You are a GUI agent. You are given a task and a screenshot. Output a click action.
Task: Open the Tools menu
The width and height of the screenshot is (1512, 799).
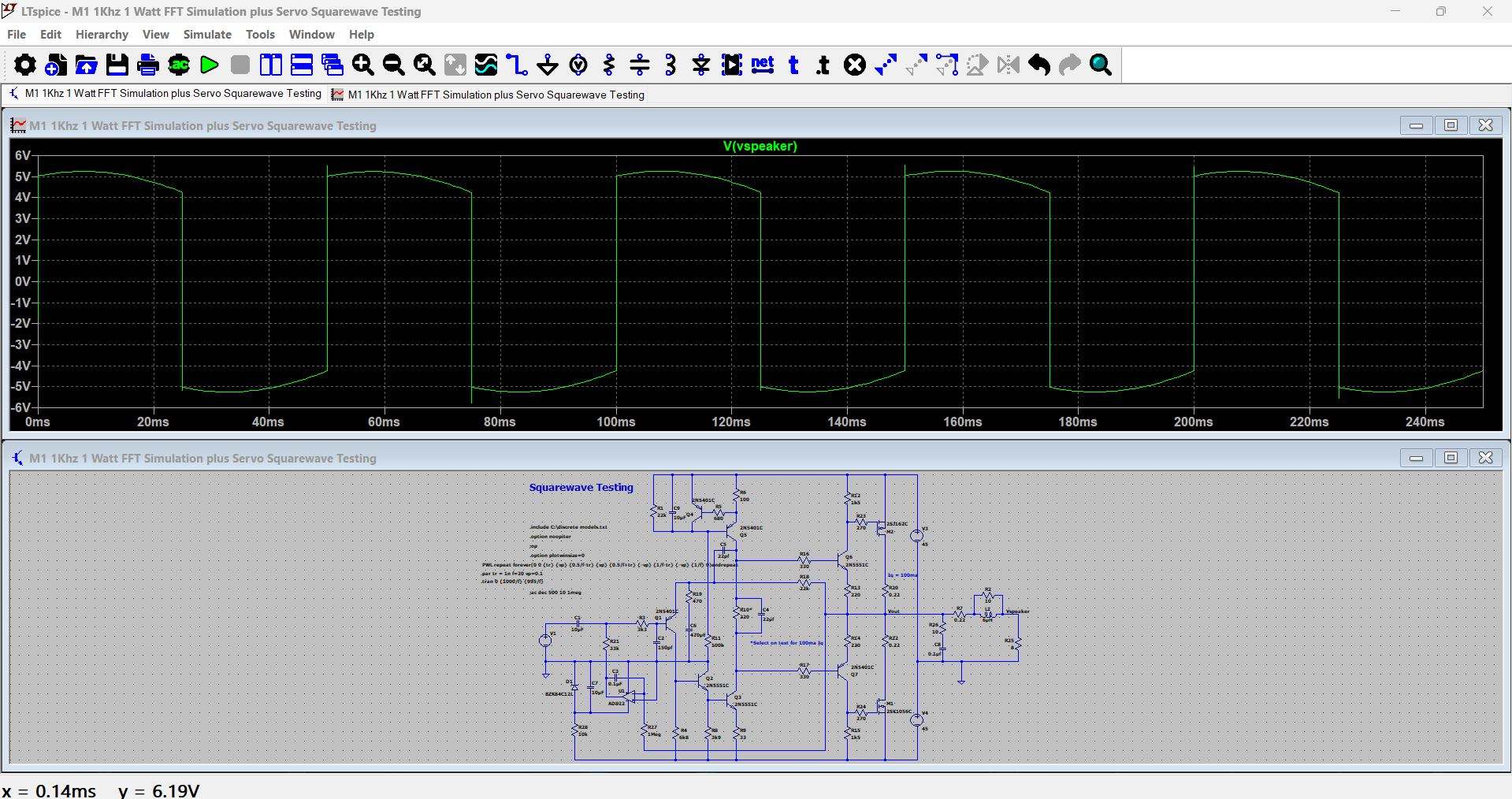click(x=260, y=35)
